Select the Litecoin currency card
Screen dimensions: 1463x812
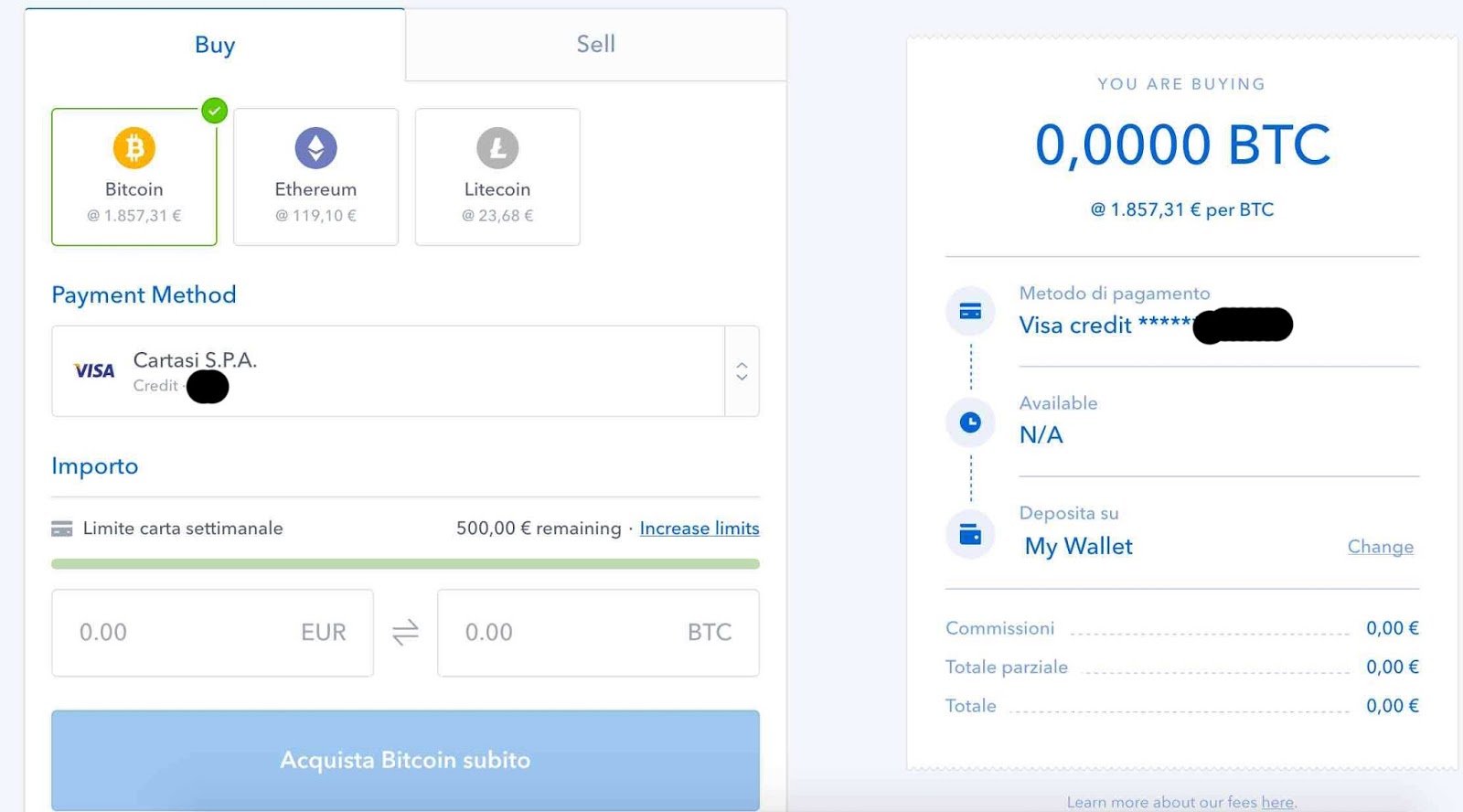coord(497,176)
